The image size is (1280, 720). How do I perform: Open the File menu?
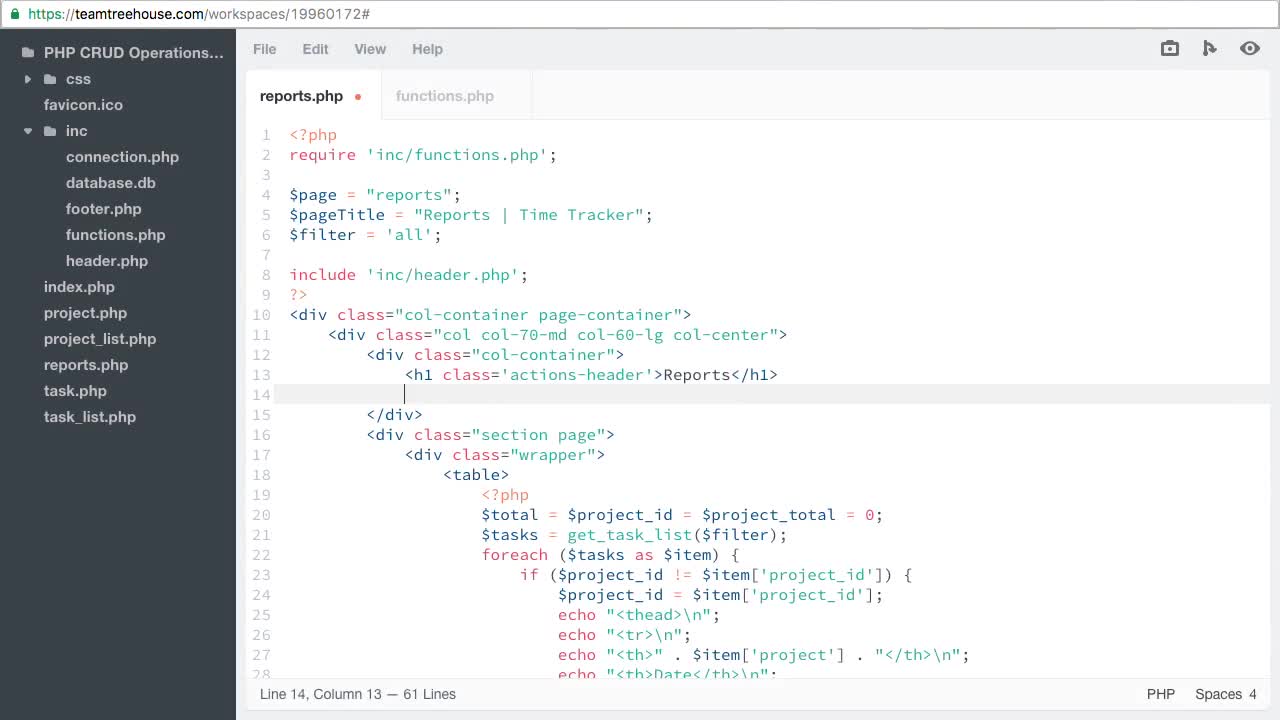264,49
